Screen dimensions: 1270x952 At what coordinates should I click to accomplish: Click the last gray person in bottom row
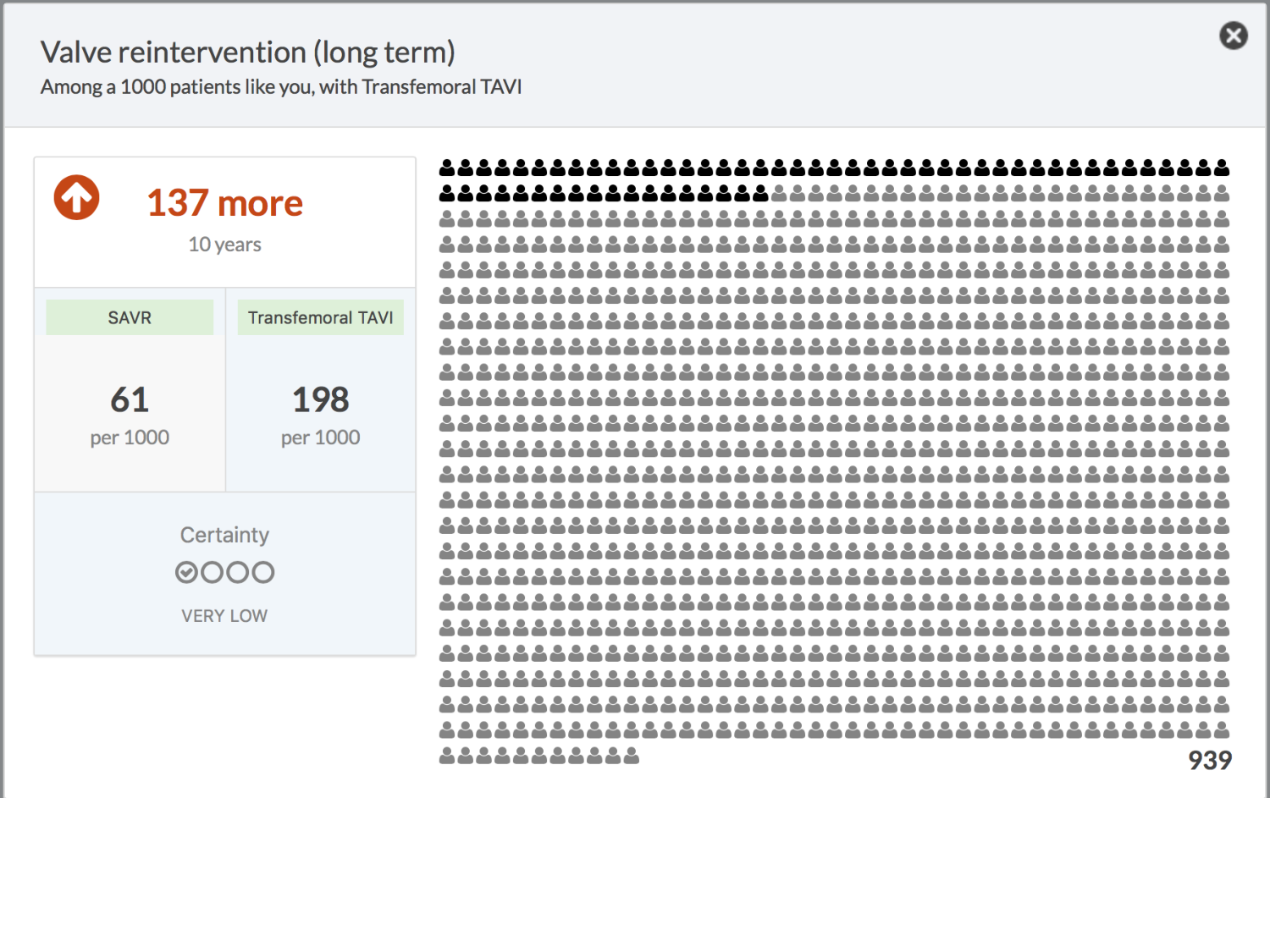click(x=632, y=756)
